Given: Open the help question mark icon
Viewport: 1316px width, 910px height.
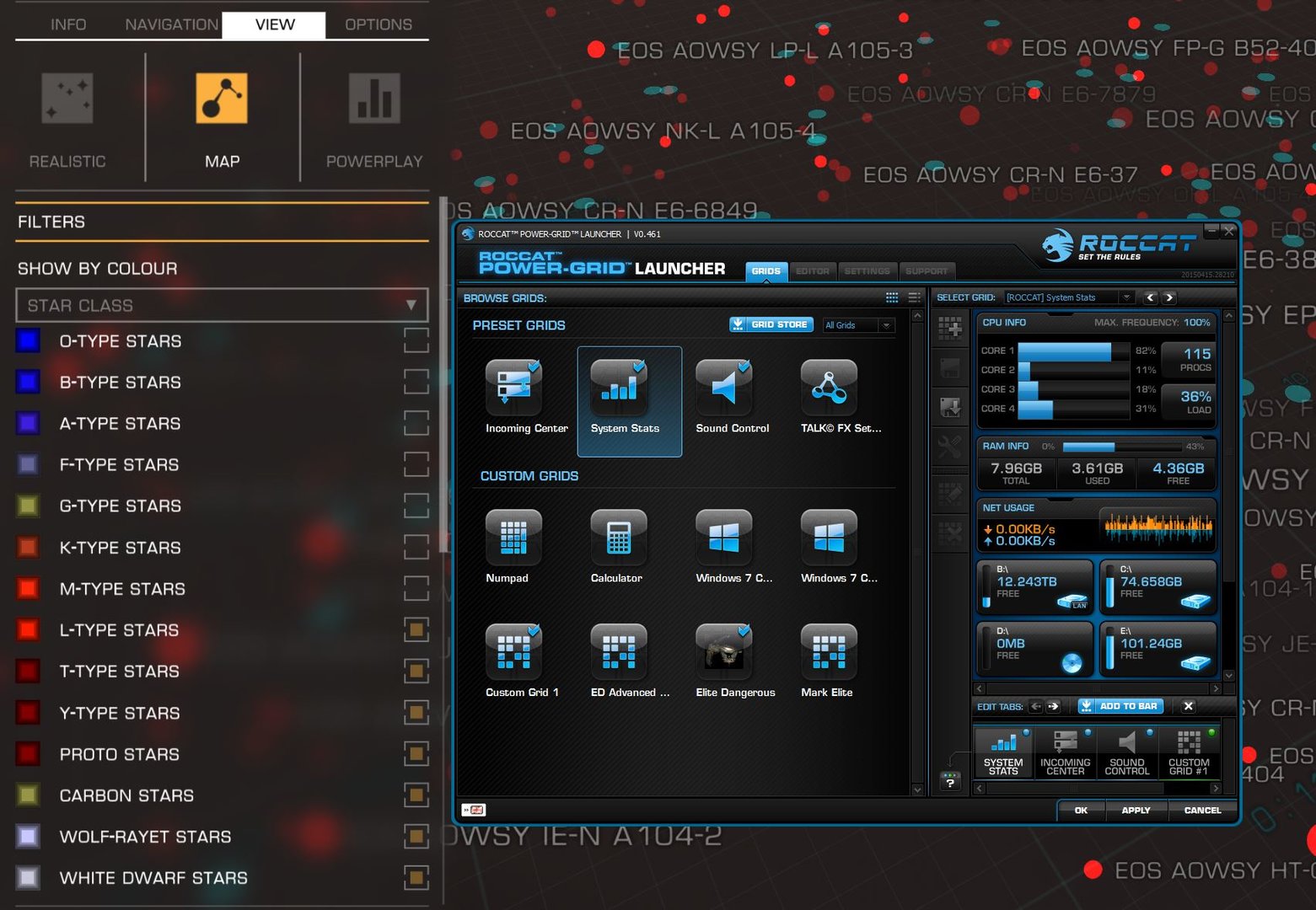Looking at the screenshot, I should tap(950, 782).
